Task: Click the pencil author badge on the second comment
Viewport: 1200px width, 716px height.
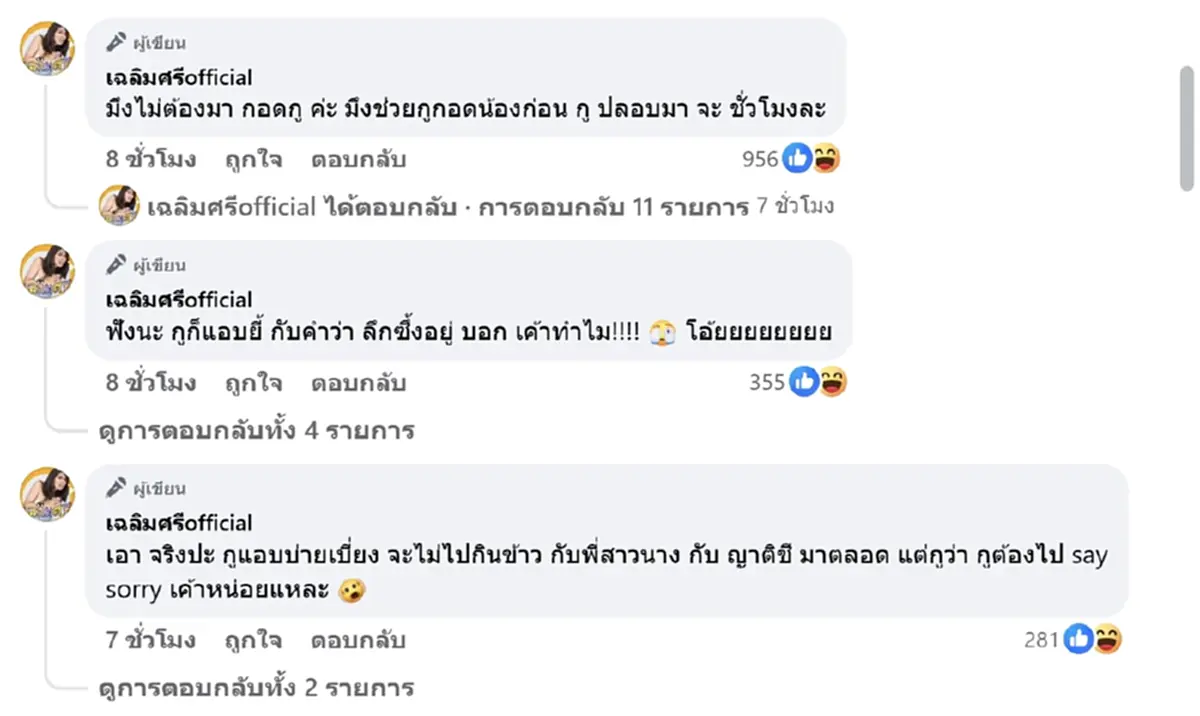Action: click(x=118, y=264)
